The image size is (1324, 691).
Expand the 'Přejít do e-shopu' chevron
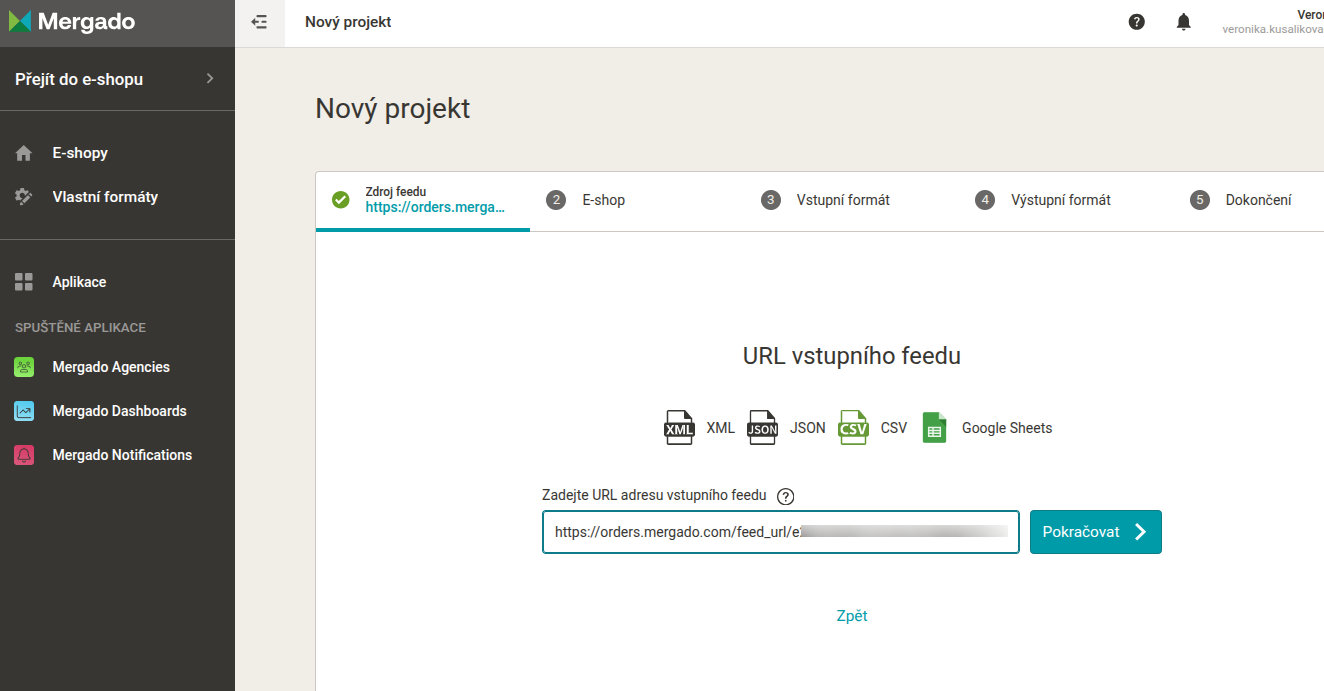[x=209, y=79]
